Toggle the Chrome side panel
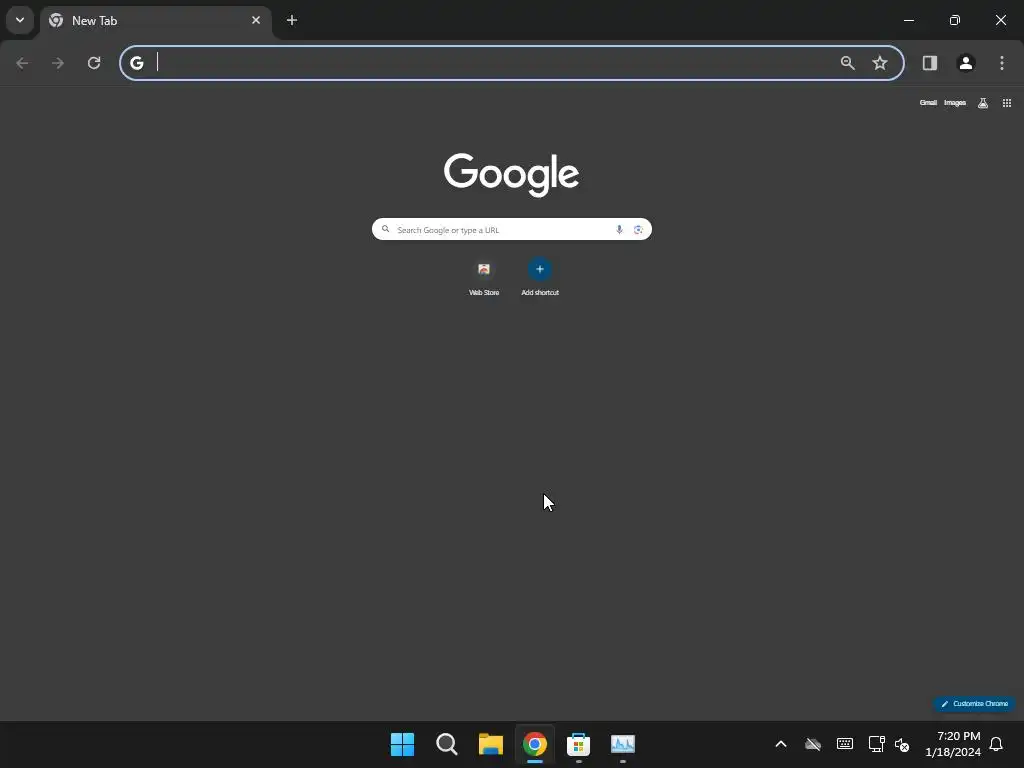 pos(930,63)
